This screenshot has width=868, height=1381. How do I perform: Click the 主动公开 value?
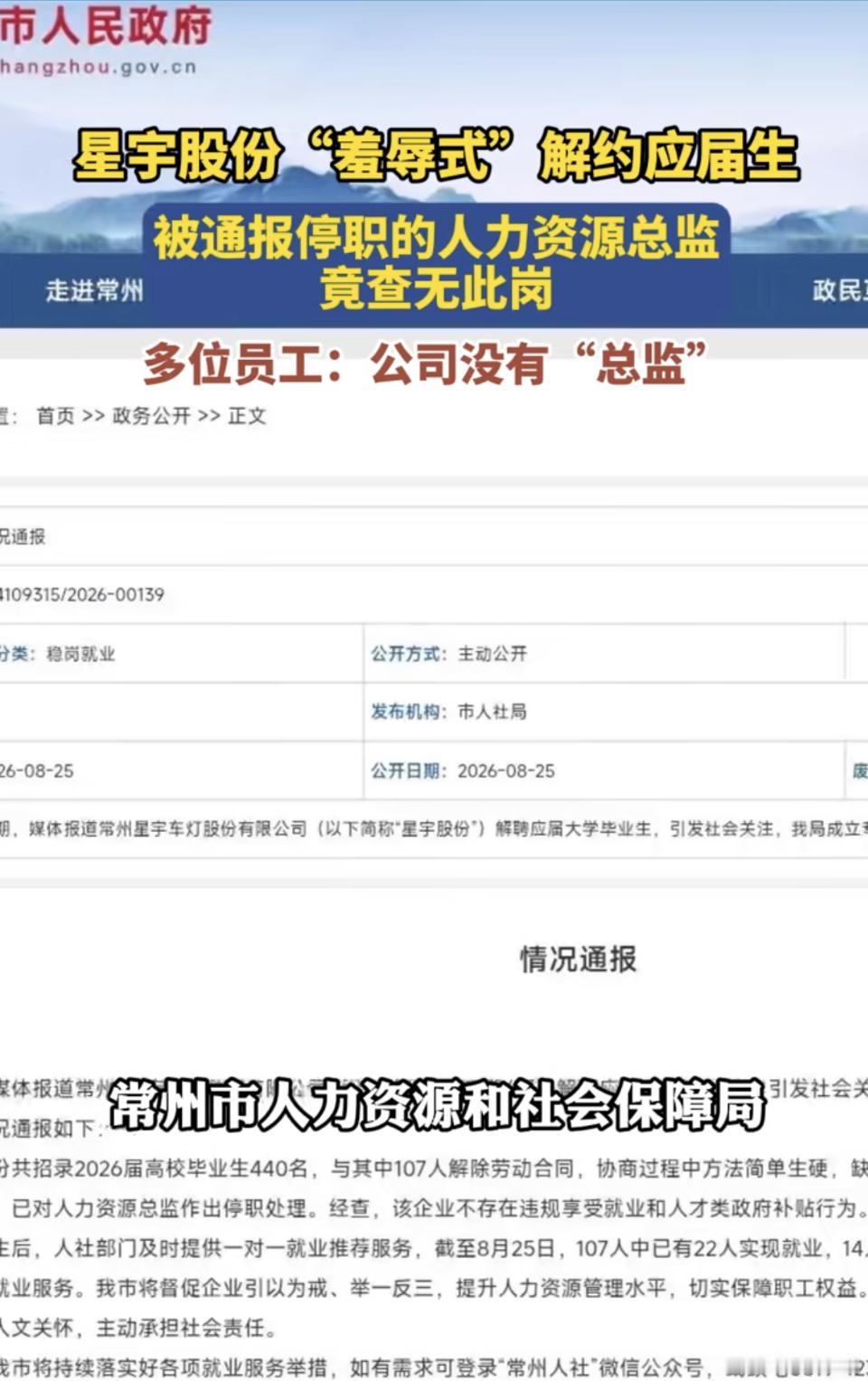tap(492, 653)
